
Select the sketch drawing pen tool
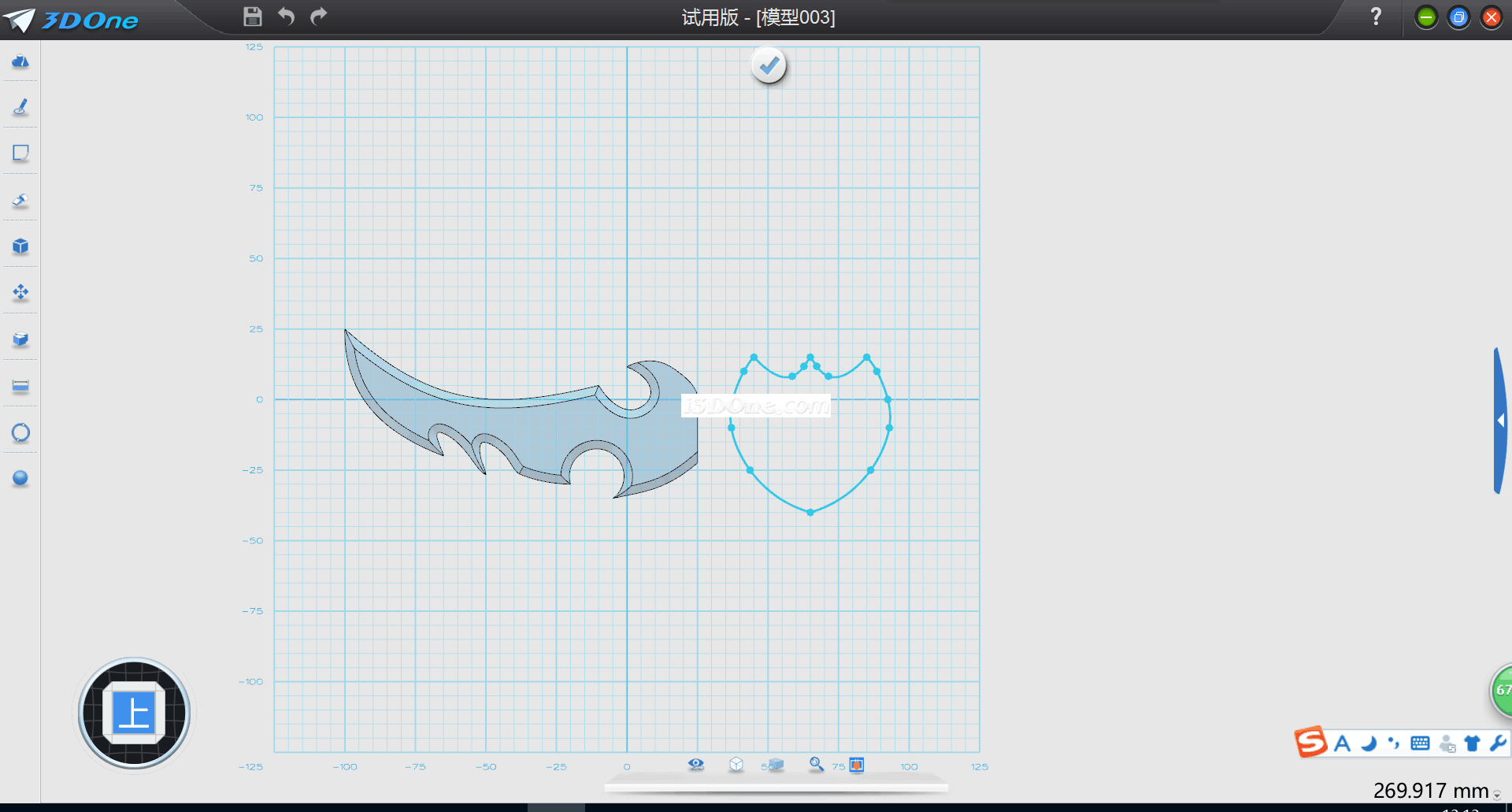(20, 107)
